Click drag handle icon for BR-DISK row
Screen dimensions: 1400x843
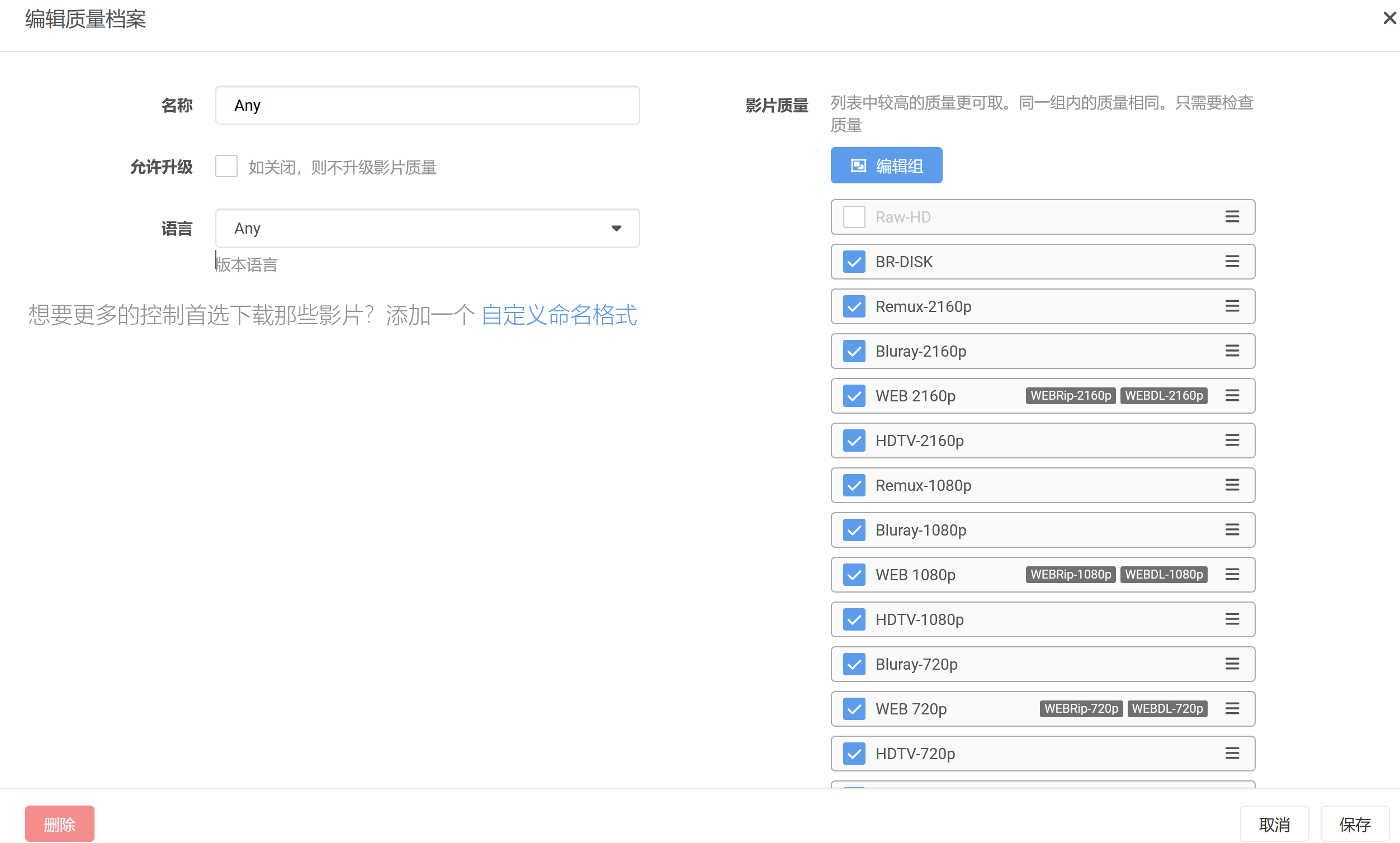(x=1232, y=261)
